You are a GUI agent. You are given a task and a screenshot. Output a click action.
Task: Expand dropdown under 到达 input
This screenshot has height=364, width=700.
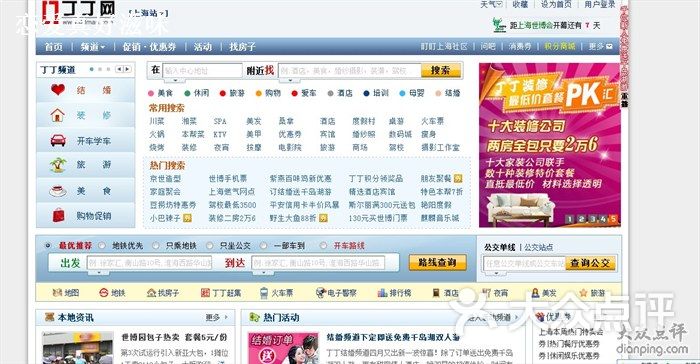click(264, 272)
